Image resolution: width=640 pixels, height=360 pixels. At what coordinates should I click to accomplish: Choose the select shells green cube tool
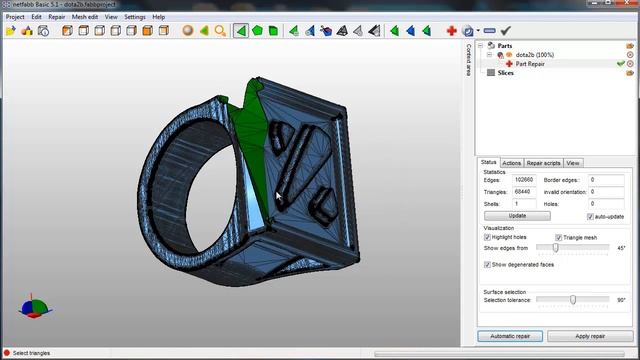pyautogui.click(x=273, y=31)
